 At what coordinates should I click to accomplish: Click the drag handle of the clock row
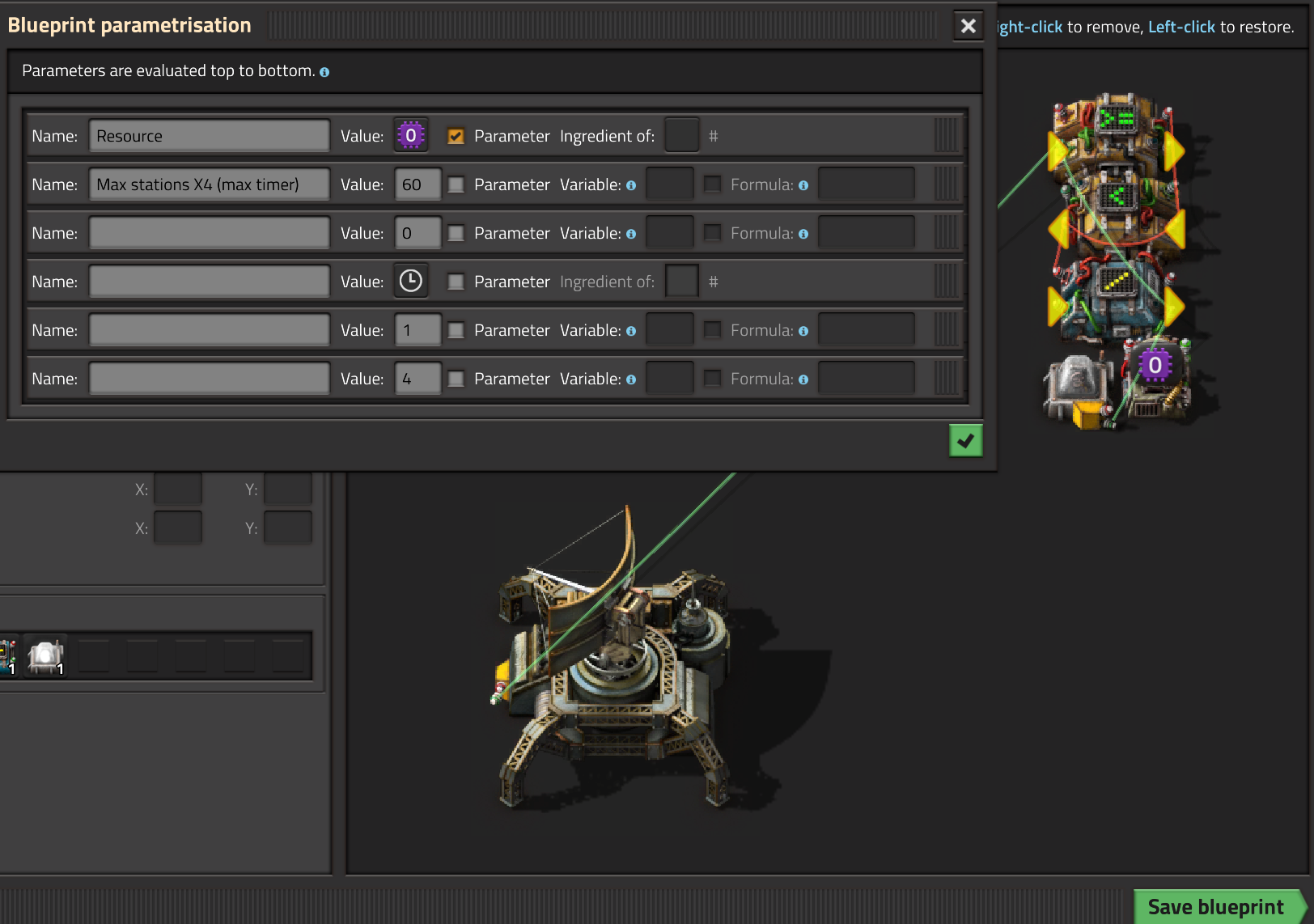(x=946, y=281)
